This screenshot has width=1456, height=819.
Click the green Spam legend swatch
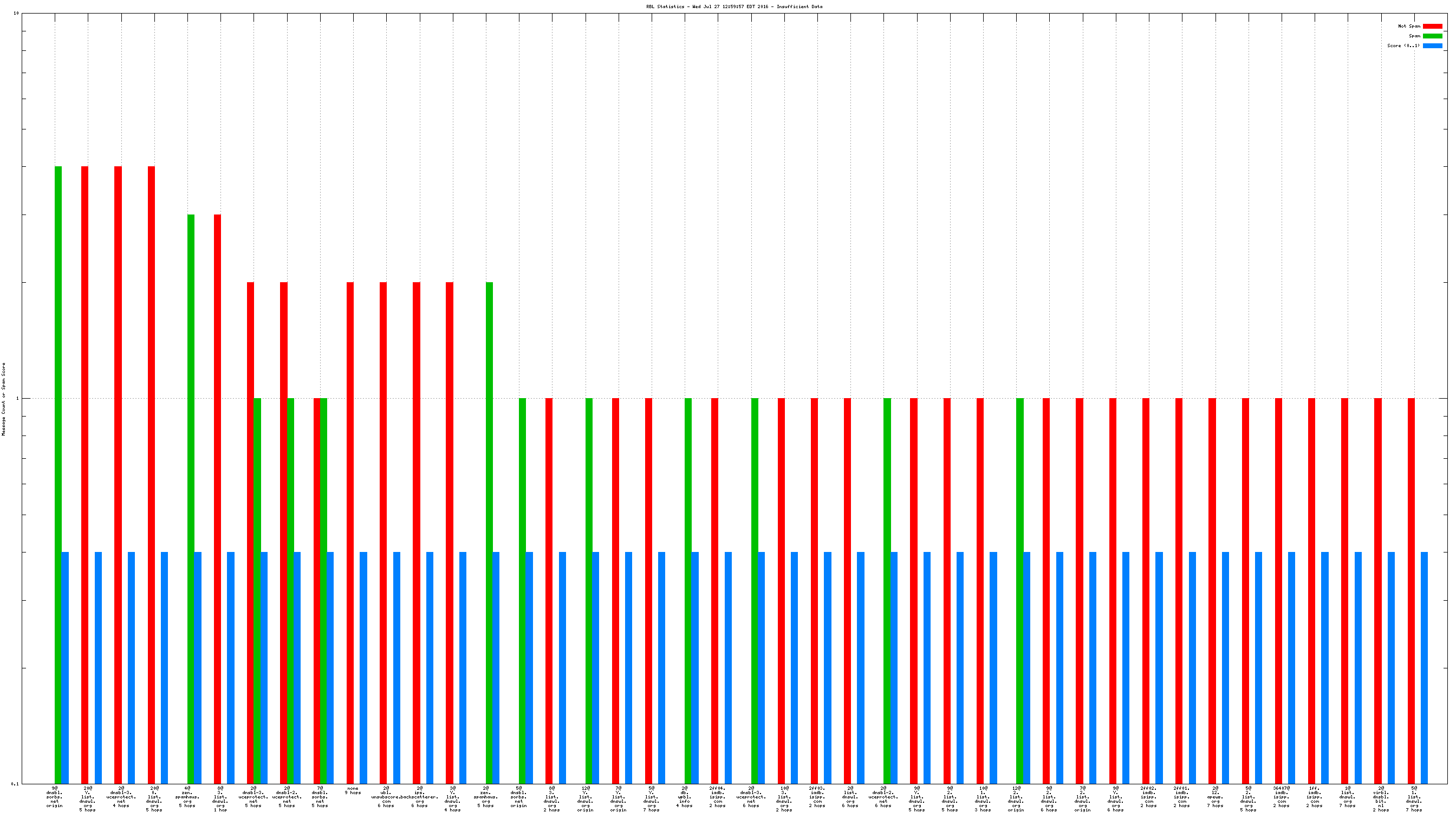pos(1432,36)
